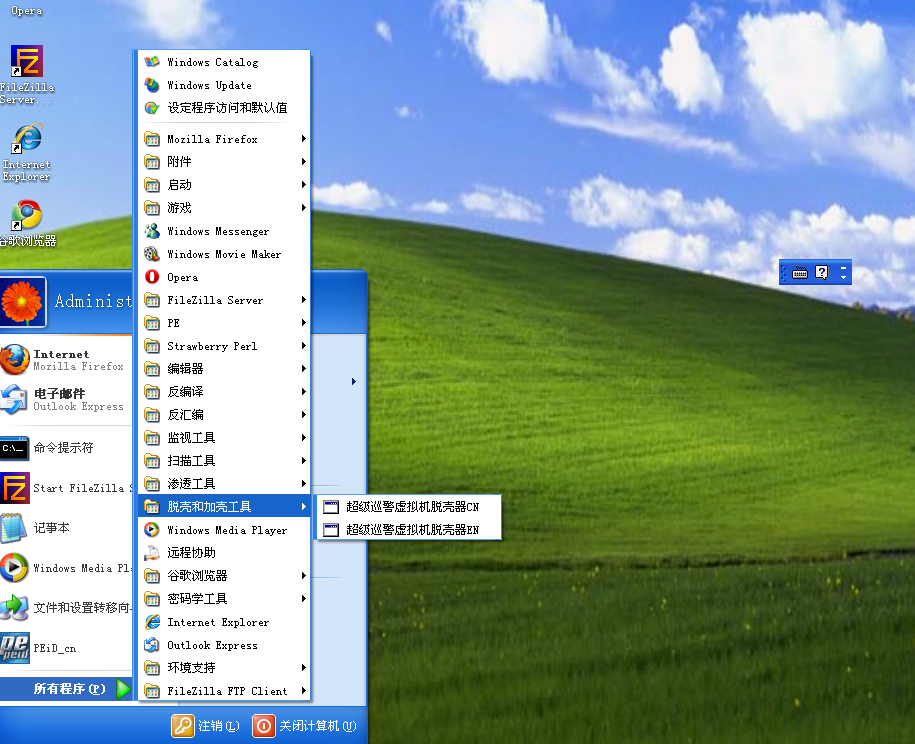Open 命令提示符 command prompt icon
The image size is (915, 744).
point(15,448)
